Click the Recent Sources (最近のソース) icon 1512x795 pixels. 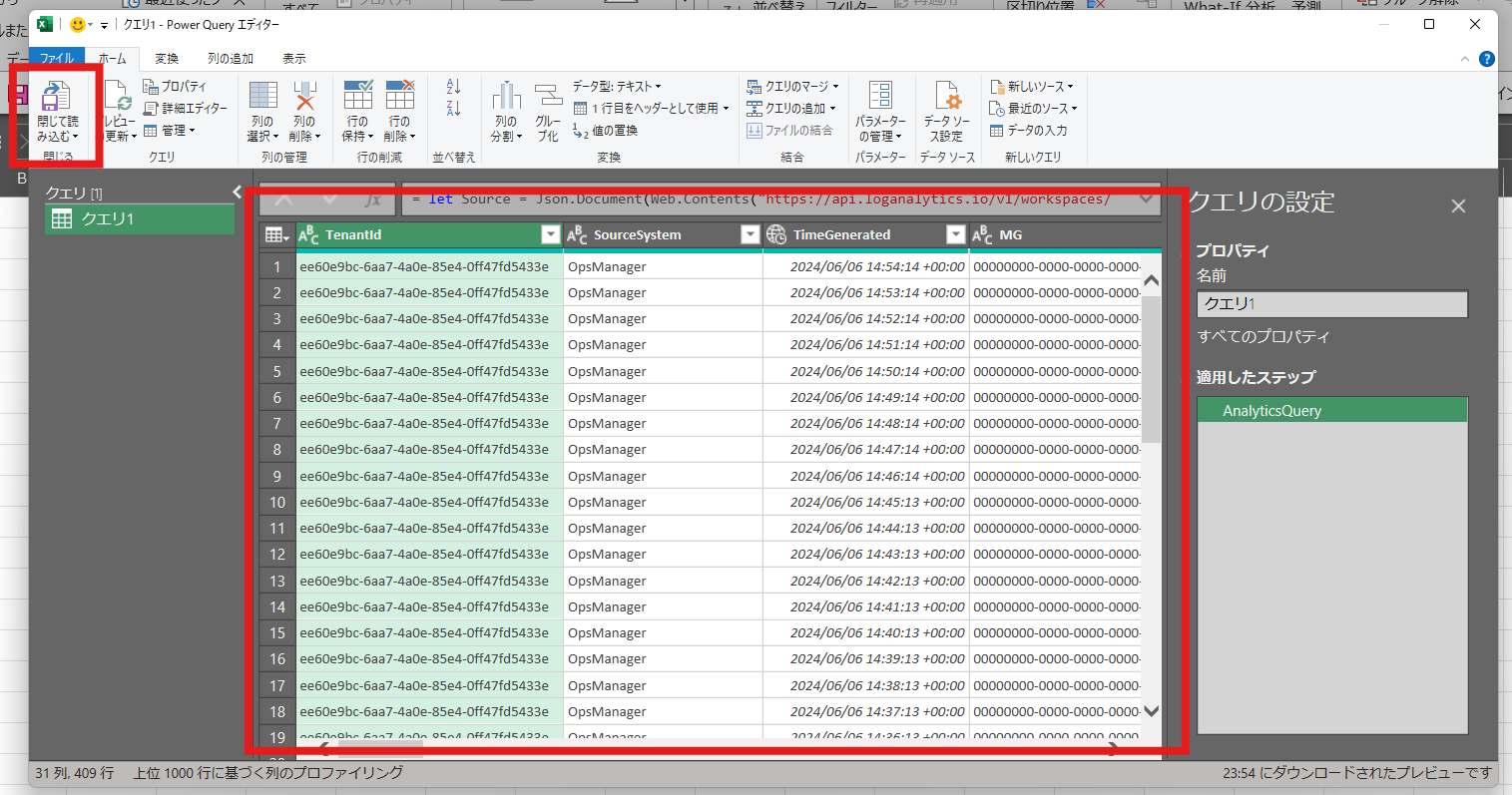(x=997, y=109)
